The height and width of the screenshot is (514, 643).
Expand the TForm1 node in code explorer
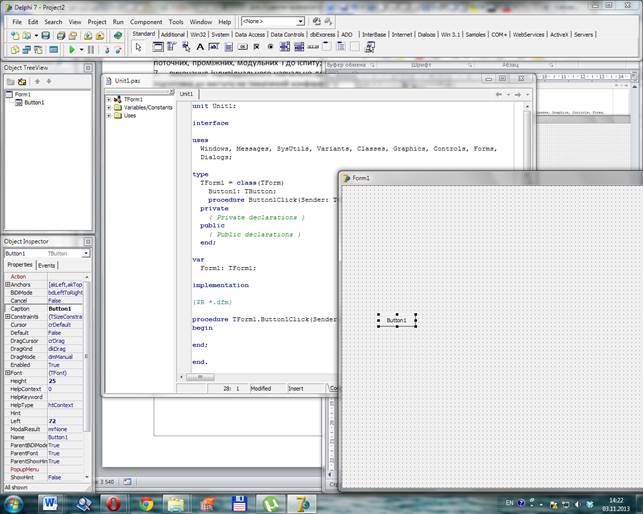pos(109,99)
